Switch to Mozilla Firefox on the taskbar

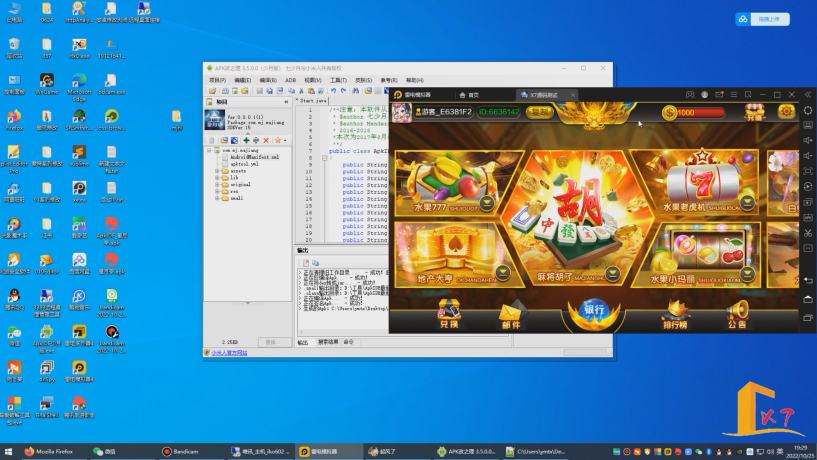tap(49, 452)
